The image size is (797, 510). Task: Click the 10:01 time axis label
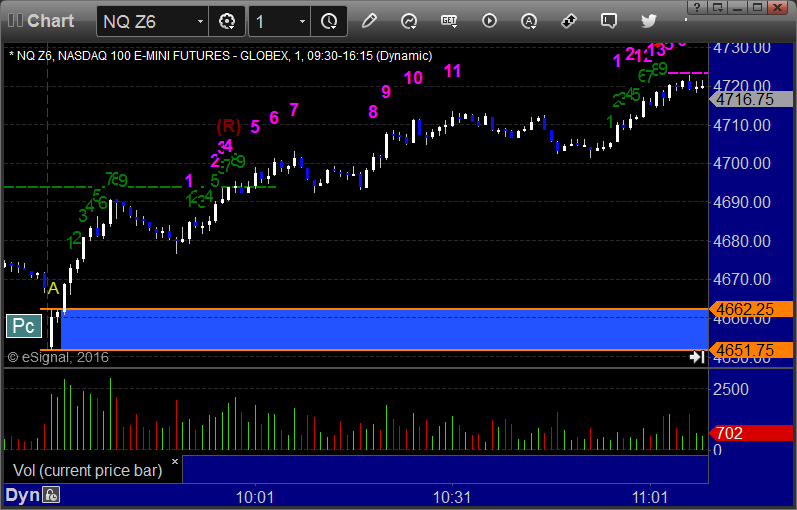(255, 497)
